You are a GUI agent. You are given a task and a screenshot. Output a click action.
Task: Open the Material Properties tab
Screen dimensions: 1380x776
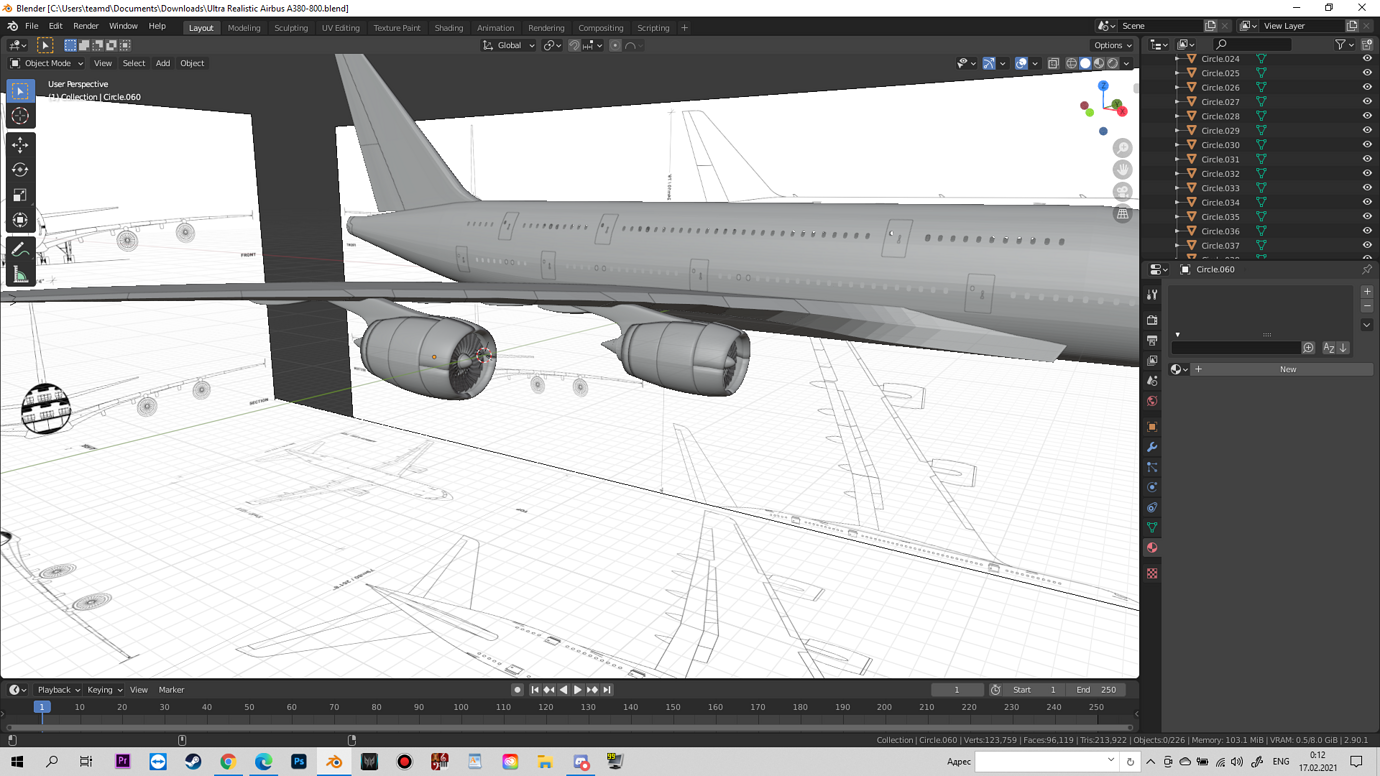tap(1151, 547)
